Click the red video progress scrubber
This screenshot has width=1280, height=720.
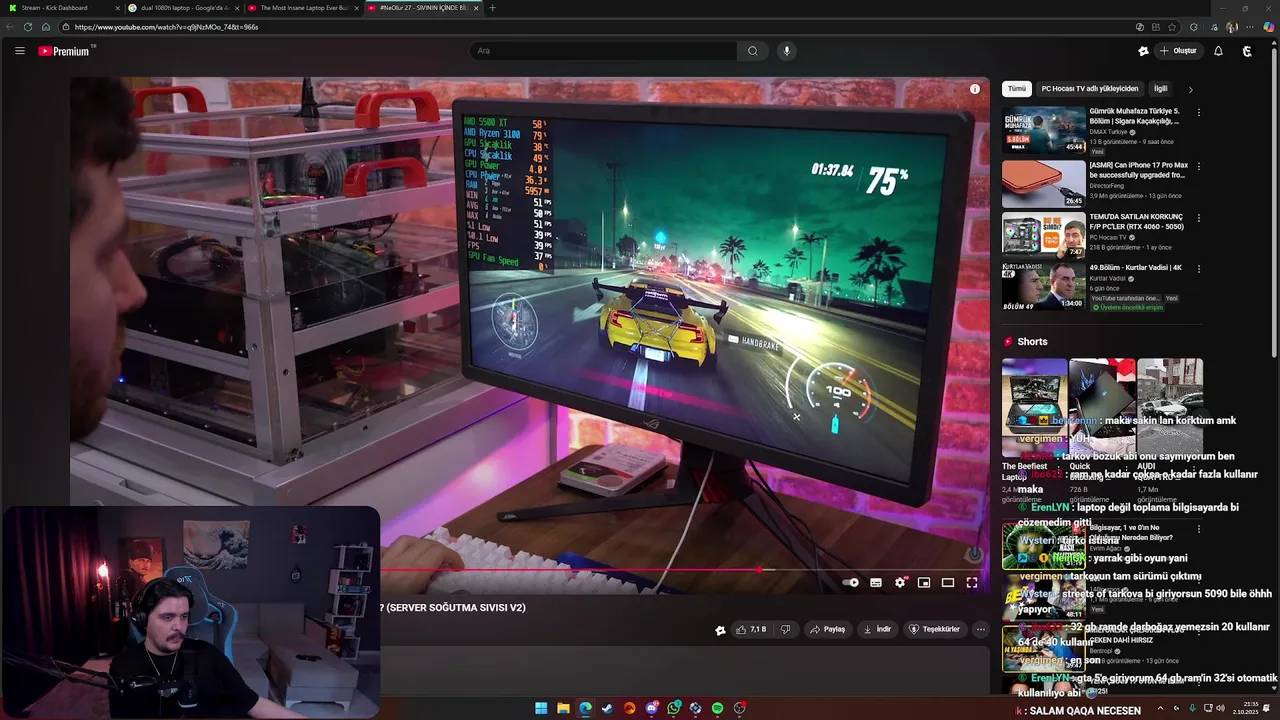759,570
